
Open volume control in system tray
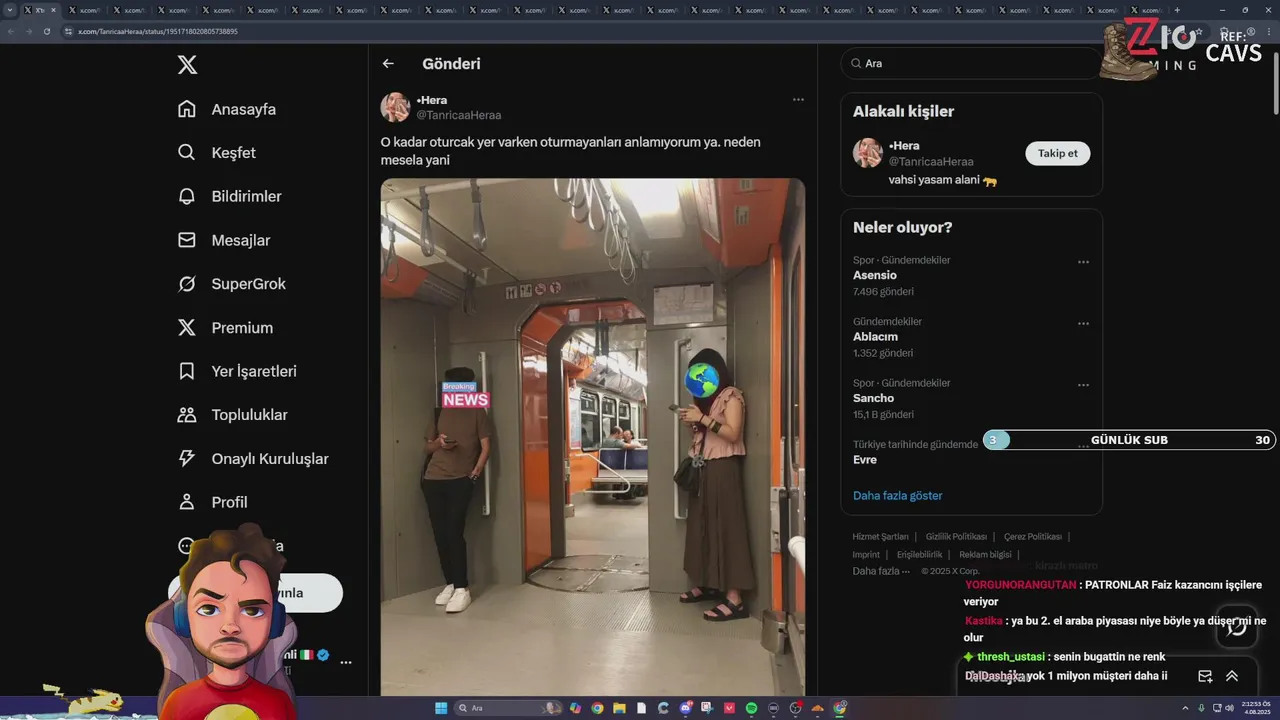(x=1228, y=708)
